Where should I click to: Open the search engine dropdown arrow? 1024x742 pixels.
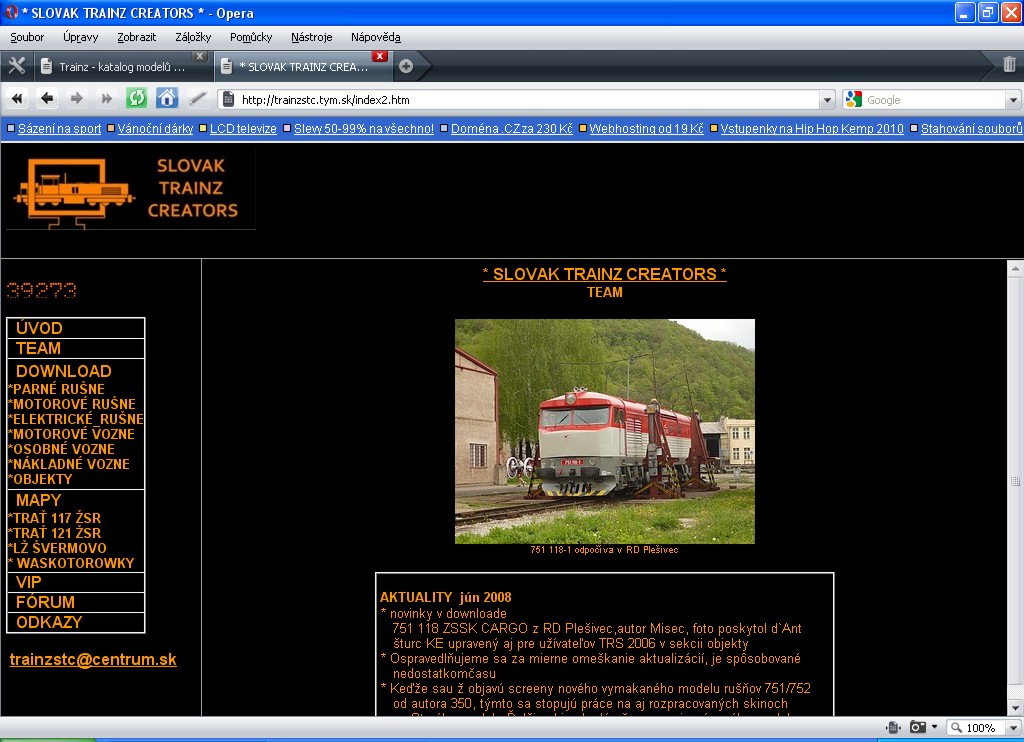(1013, 100)
